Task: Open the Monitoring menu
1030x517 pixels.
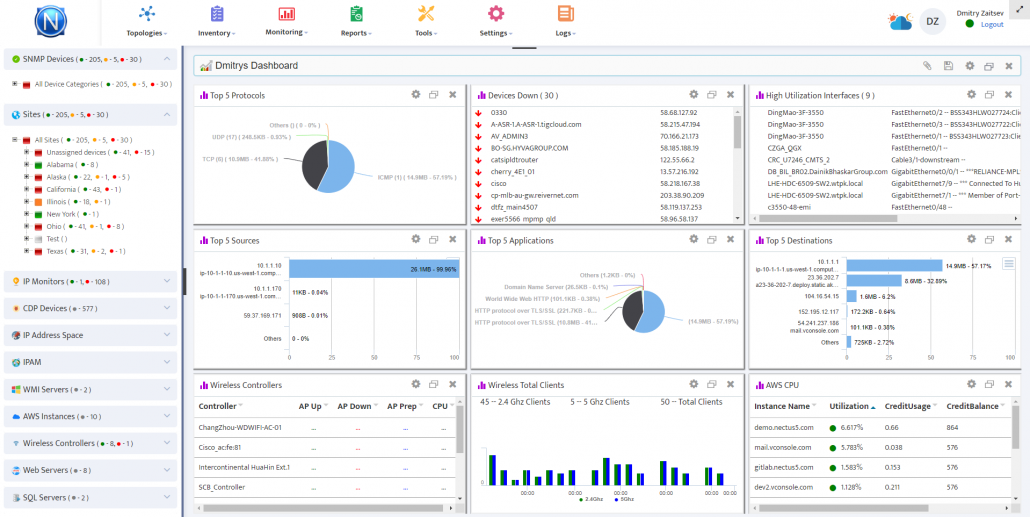Action: tap(286, 21)
